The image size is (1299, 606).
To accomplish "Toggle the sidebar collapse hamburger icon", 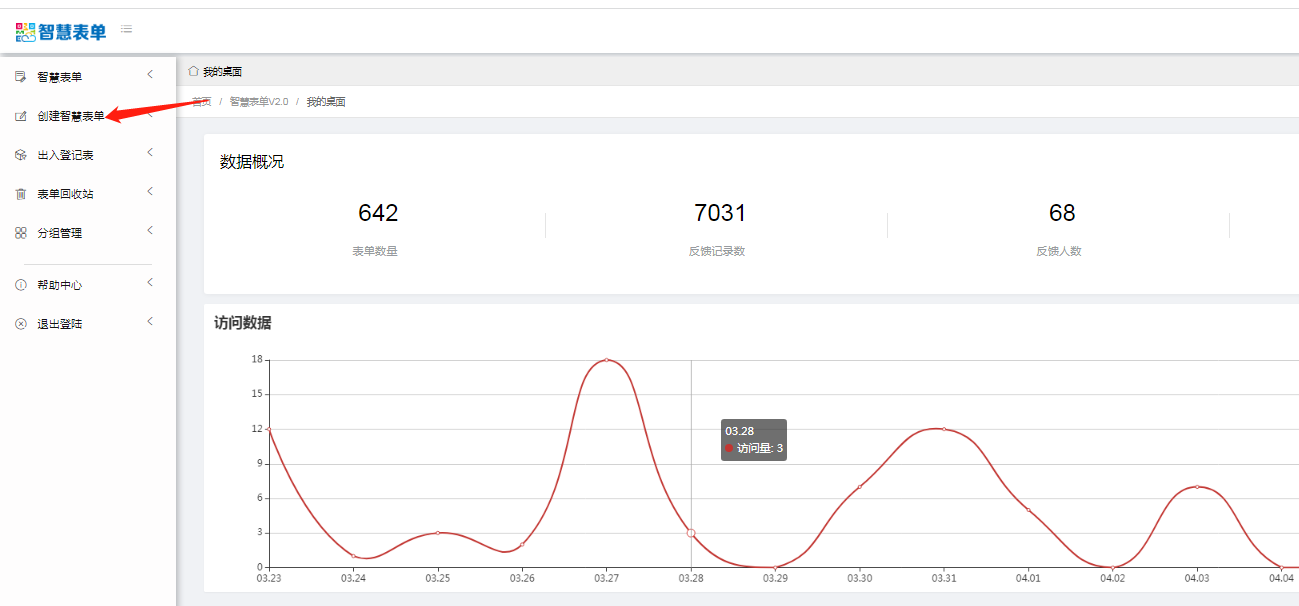I will (127, 29).
